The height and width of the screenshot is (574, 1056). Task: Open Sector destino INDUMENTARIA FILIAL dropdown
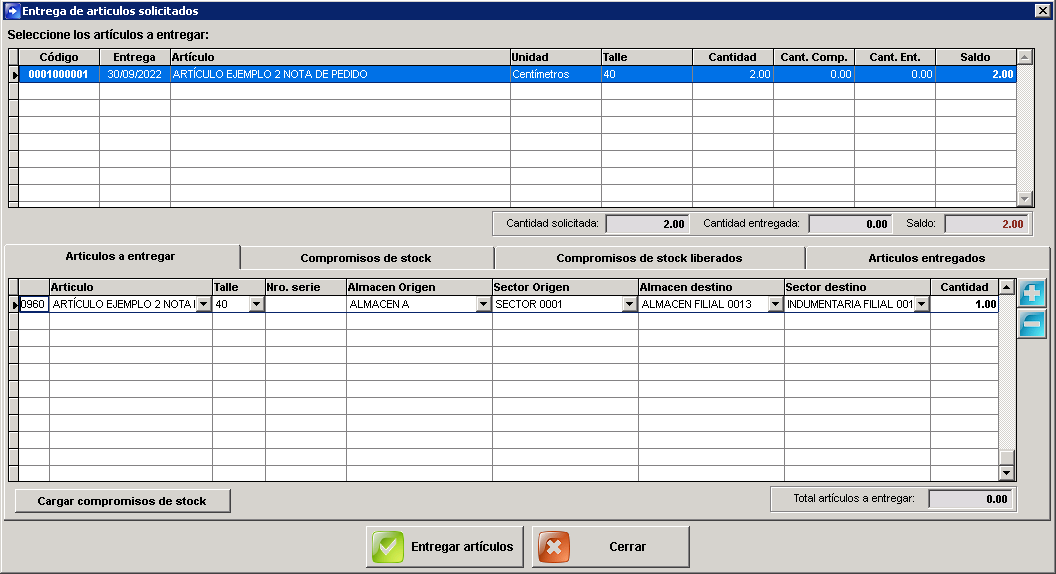922,305
